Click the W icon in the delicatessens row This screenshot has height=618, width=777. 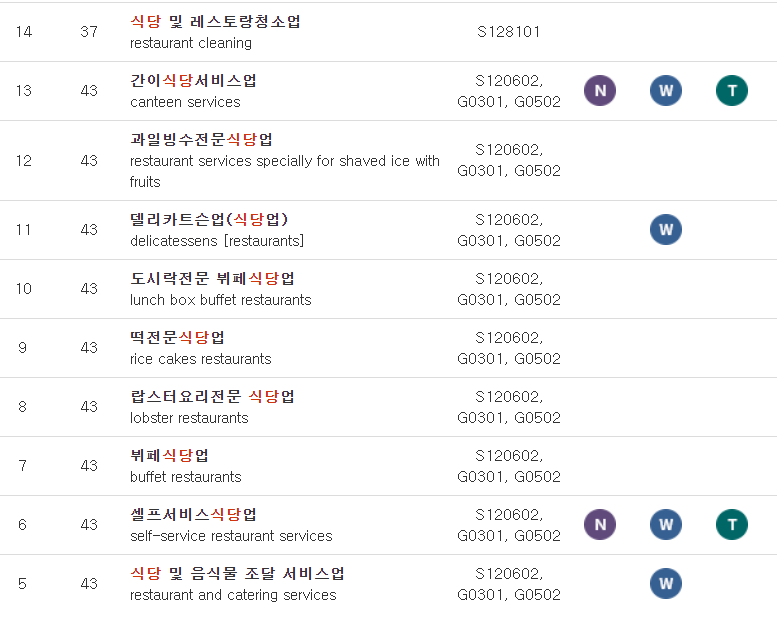pyautogui.click(x=666, y=229)
